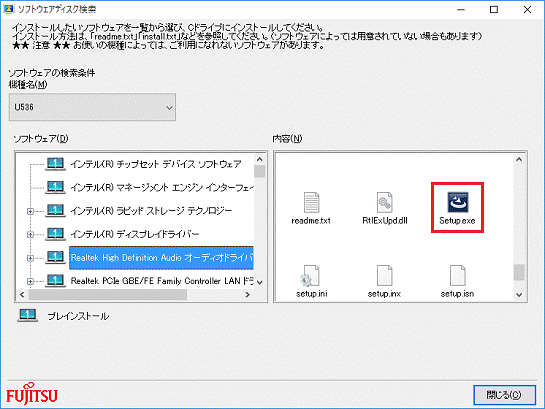Click laptop icon beside インテル(R) ディスプレイドライバー
Screen dimensions: 545x409
pos(55,234)
